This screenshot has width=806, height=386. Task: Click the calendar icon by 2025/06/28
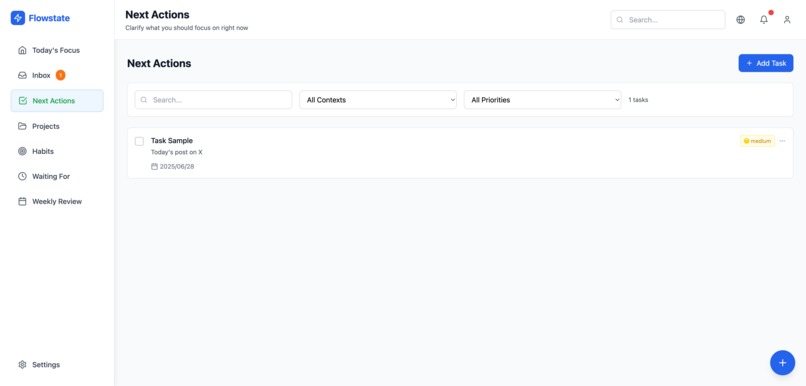[154, 167]
